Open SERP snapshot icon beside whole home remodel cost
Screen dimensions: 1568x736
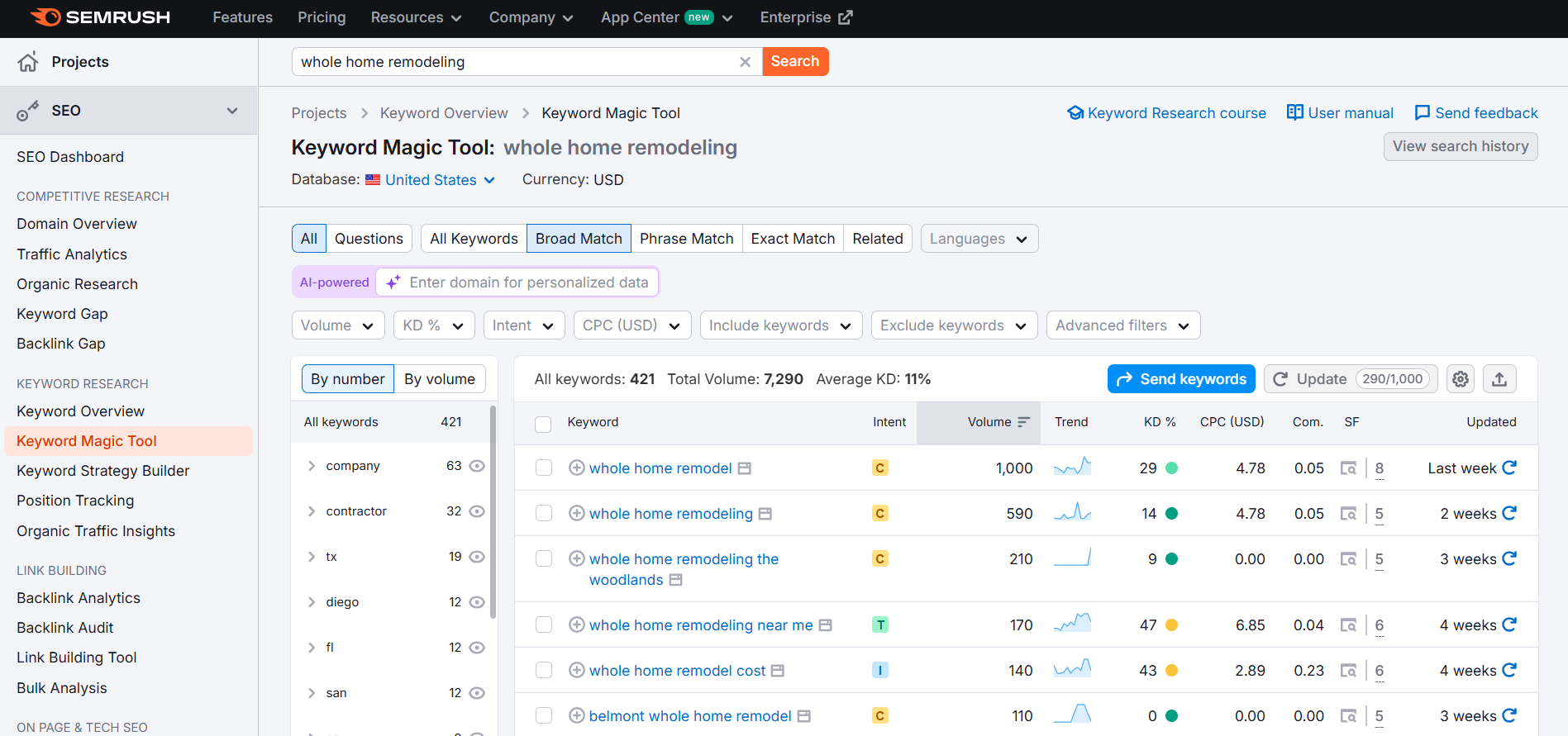(x=777, y=671)
